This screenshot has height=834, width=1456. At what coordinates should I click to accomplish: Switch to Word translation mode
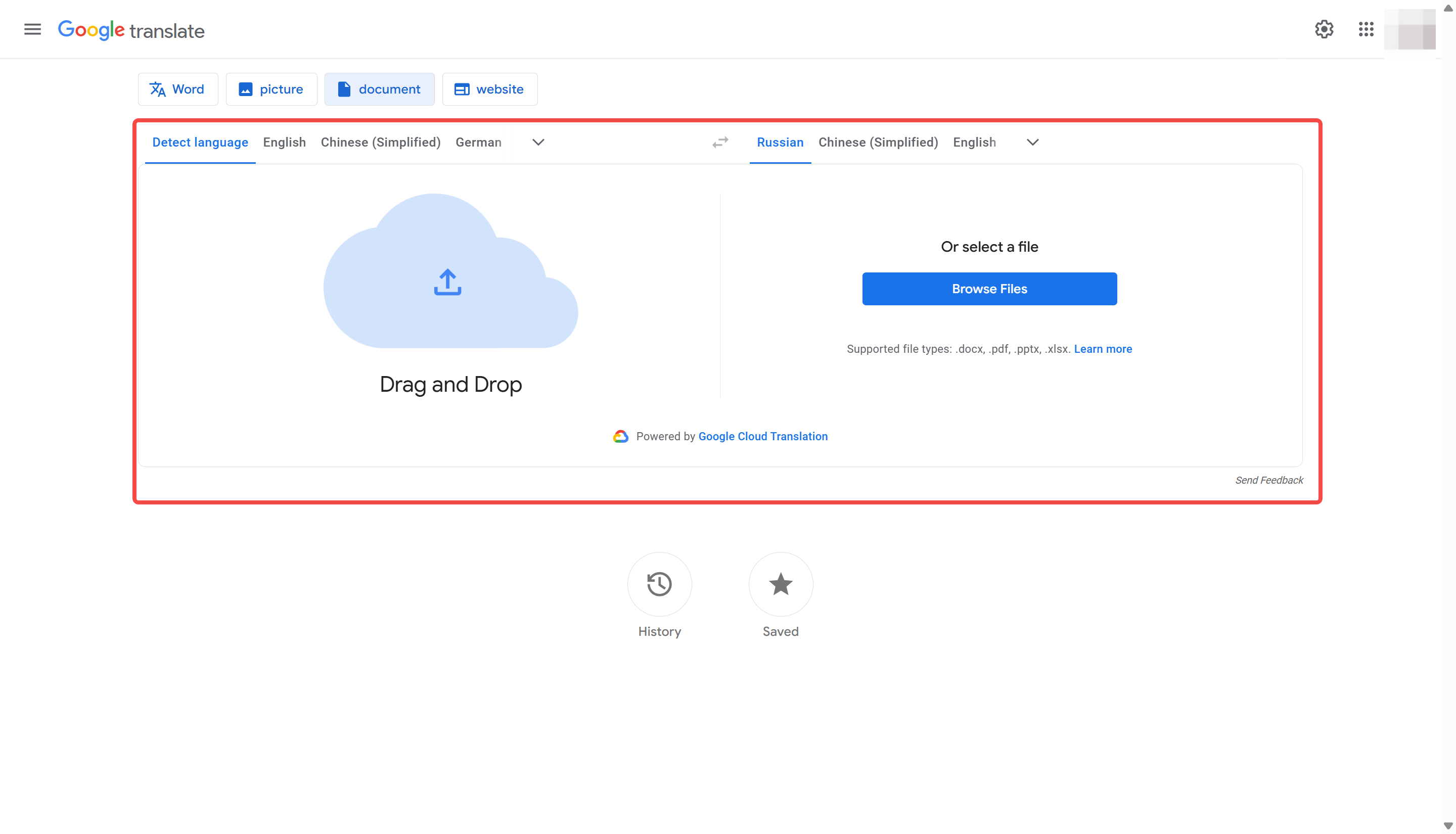click(x=177, y=89)
